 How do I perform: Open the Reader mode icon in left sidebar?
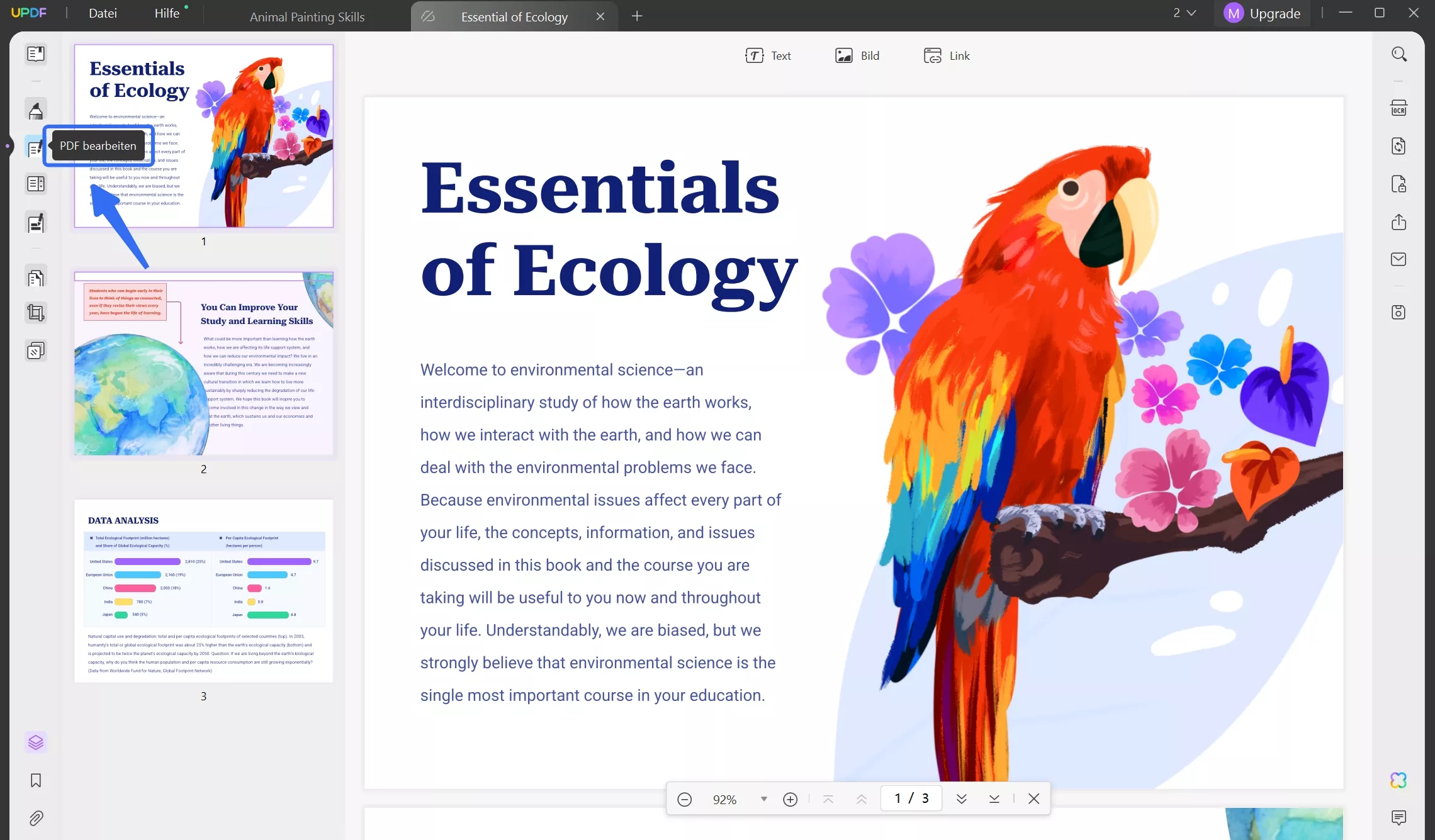36,54
